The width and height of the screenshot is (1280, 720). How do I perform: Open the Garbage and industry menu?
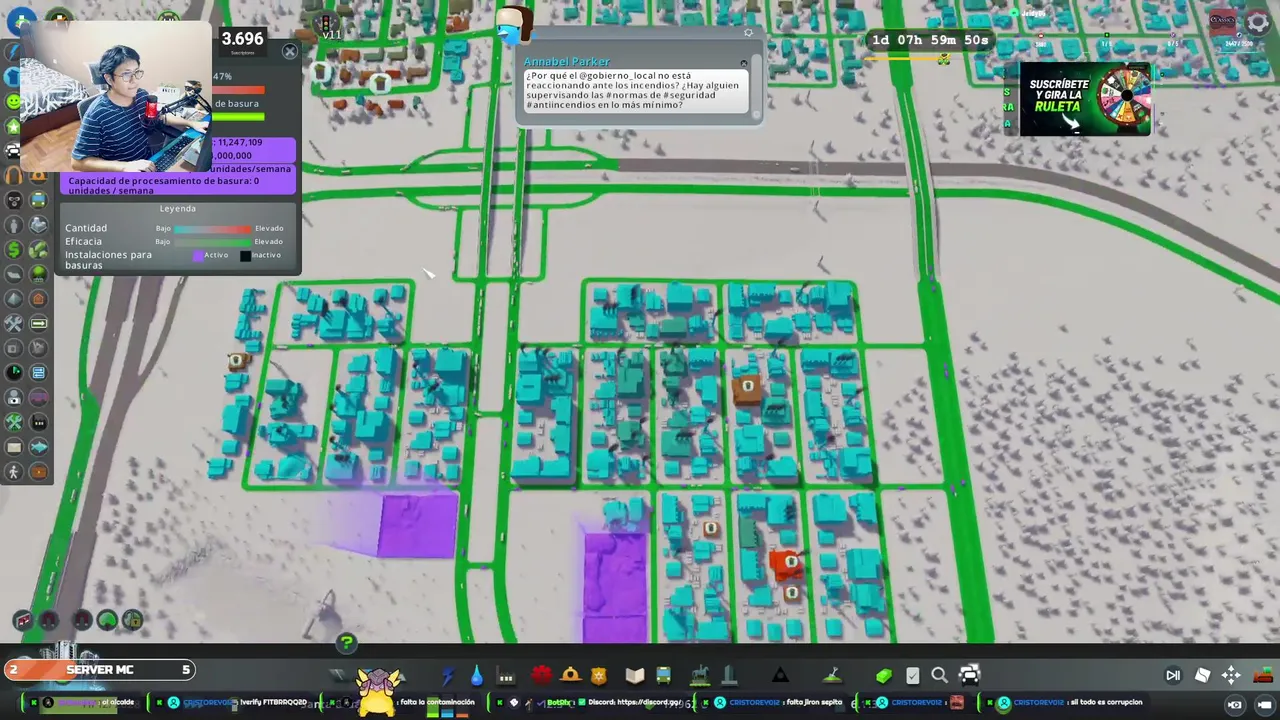click(x=506, y=676)
